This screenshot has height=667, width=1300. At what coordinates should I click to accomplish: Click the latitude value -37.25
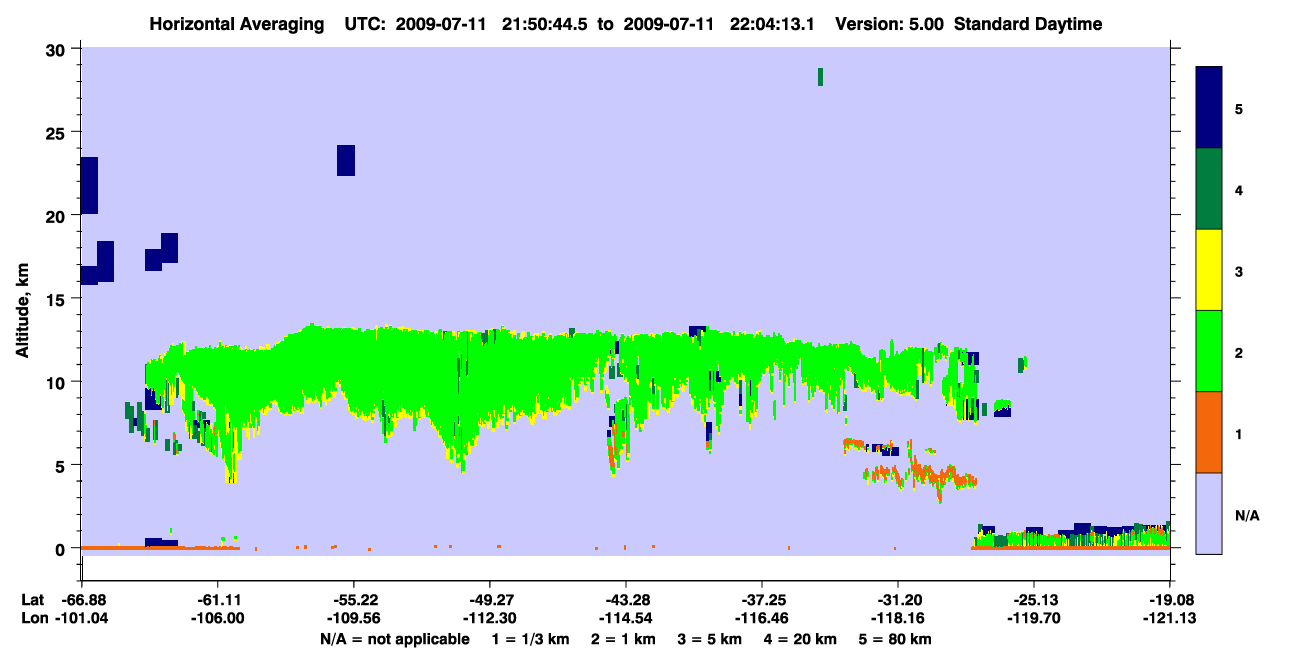(762, 600)
